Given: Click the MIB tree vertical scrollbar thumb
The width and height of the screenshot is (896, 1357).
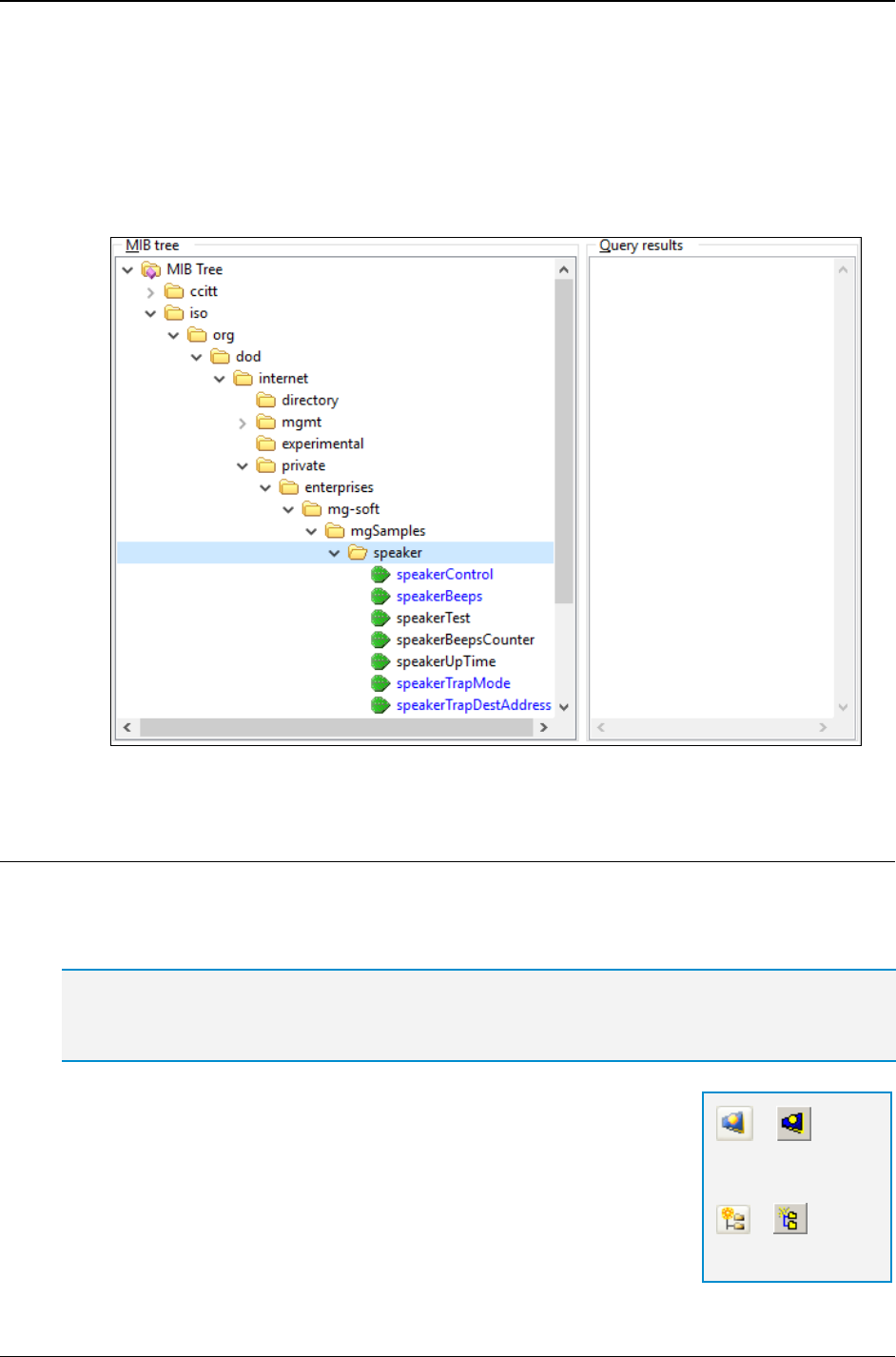Looking at the screenshot, I should click(564, 442).
